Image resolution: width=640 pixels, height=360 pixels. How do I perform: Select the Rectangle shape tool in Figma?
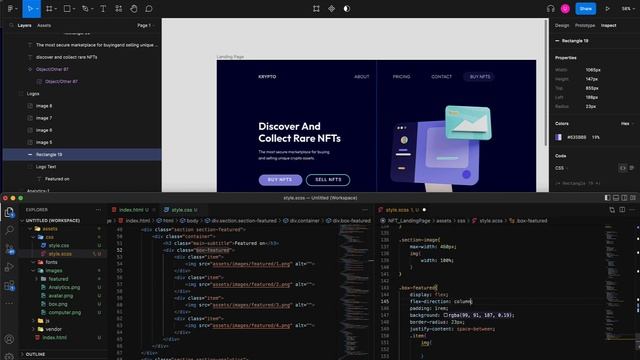[67, 9]
